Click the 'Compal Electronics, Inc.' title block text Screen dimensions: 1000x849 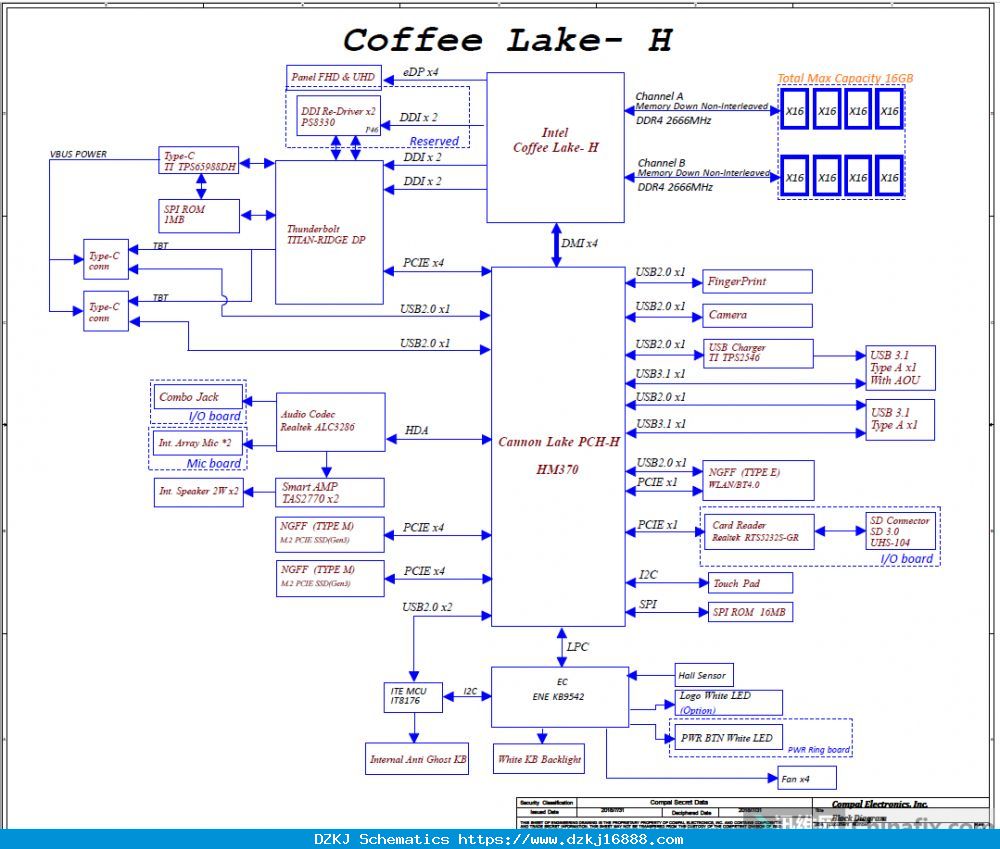(879, 804)
